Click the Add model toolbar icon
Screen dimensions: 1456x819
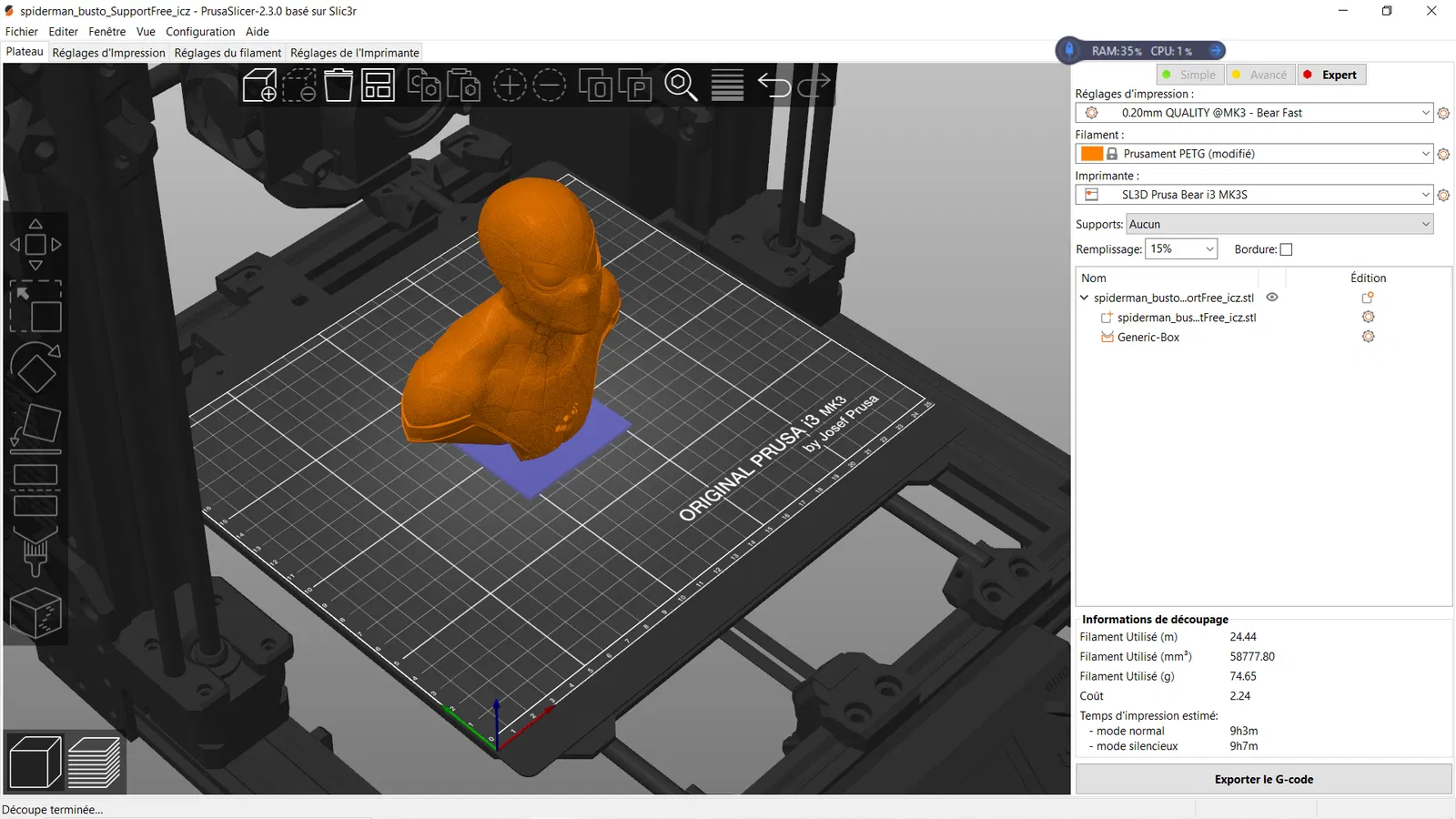click(x=260, y=85)
